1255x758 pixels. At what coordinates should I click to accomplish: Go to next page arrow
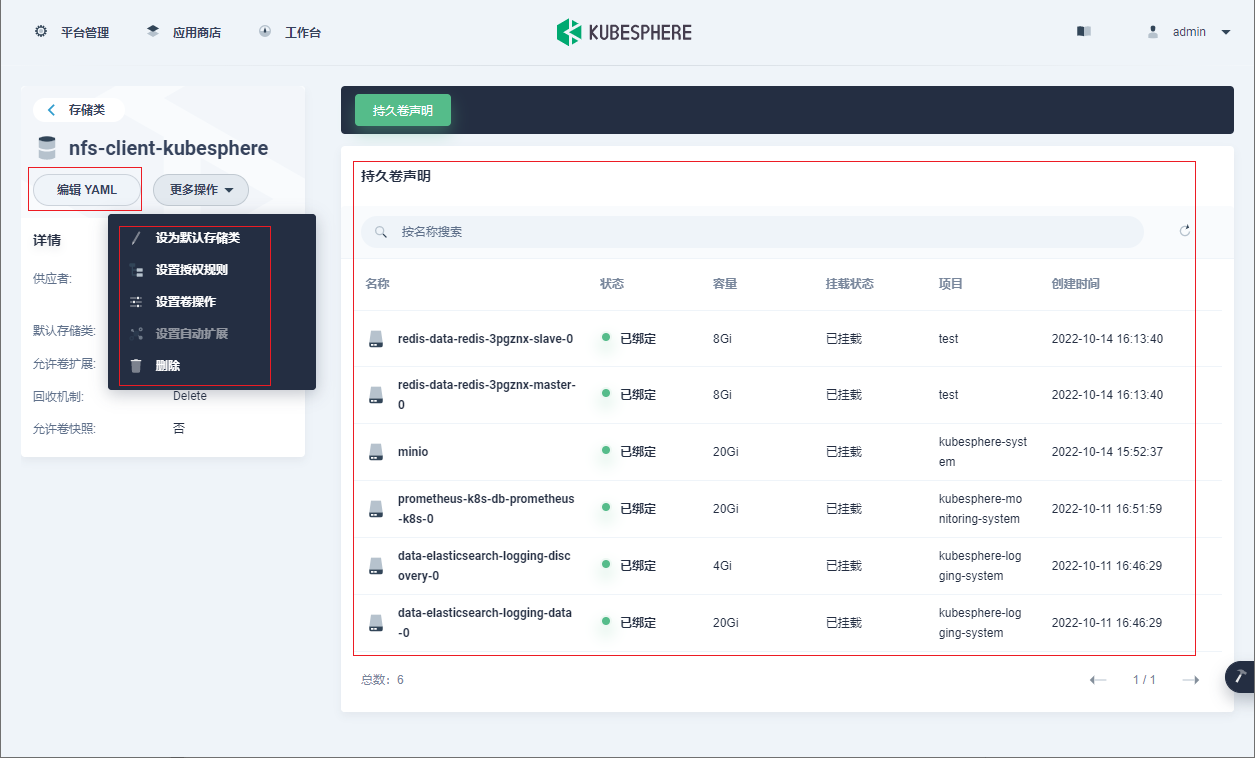pyautogui.click(x=1190, y=680)
